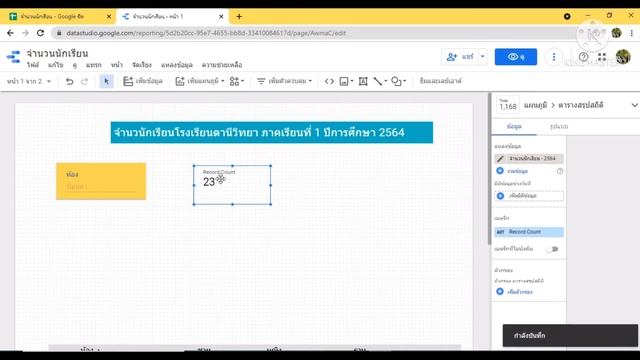The image size is (640, 360).
Task: Go back in the browser
Action: (x=10, y=33)
